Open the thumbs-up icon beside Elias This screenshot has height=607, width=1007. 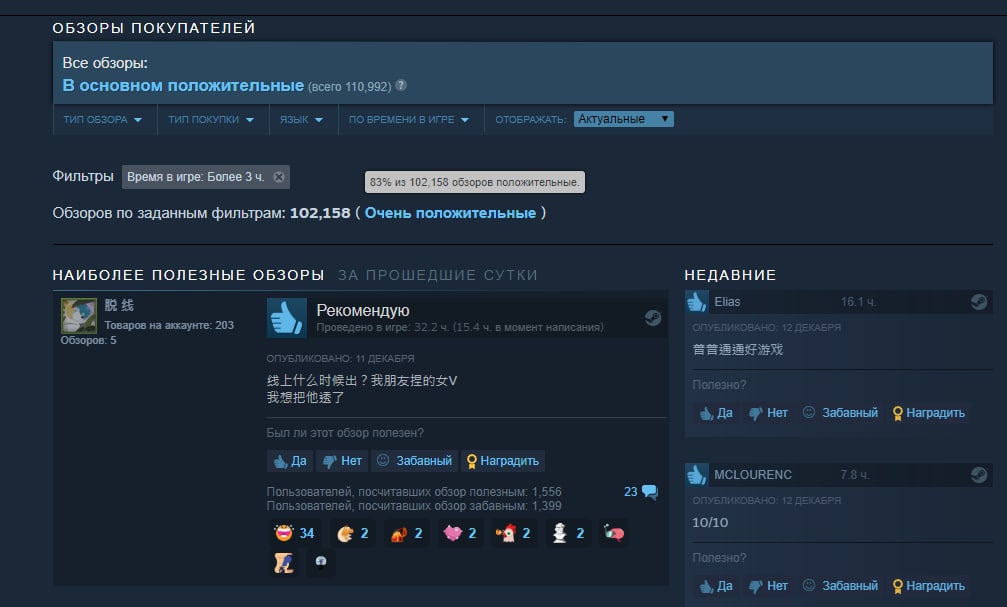pos(697,302)
